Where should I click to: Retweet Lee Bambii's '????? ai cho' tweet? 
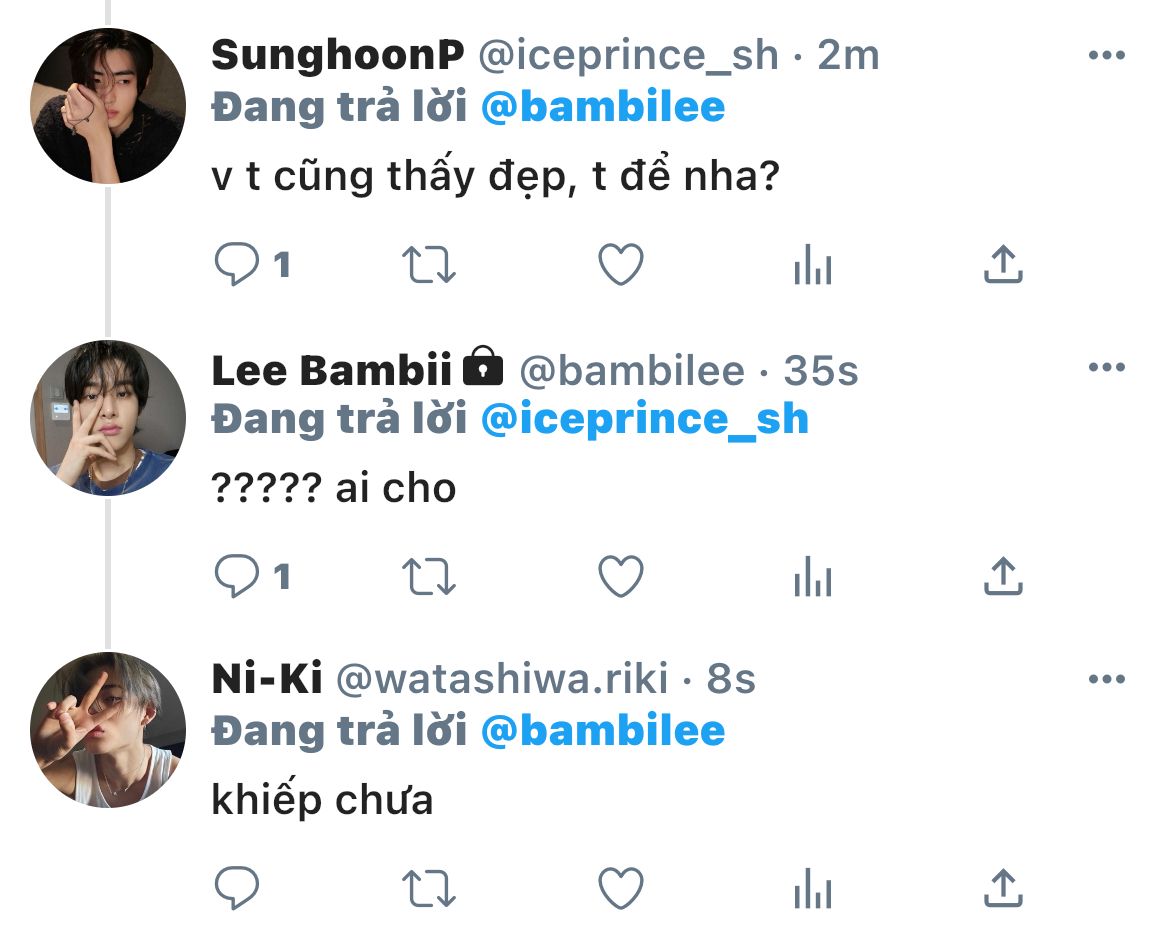coord(428,576)
